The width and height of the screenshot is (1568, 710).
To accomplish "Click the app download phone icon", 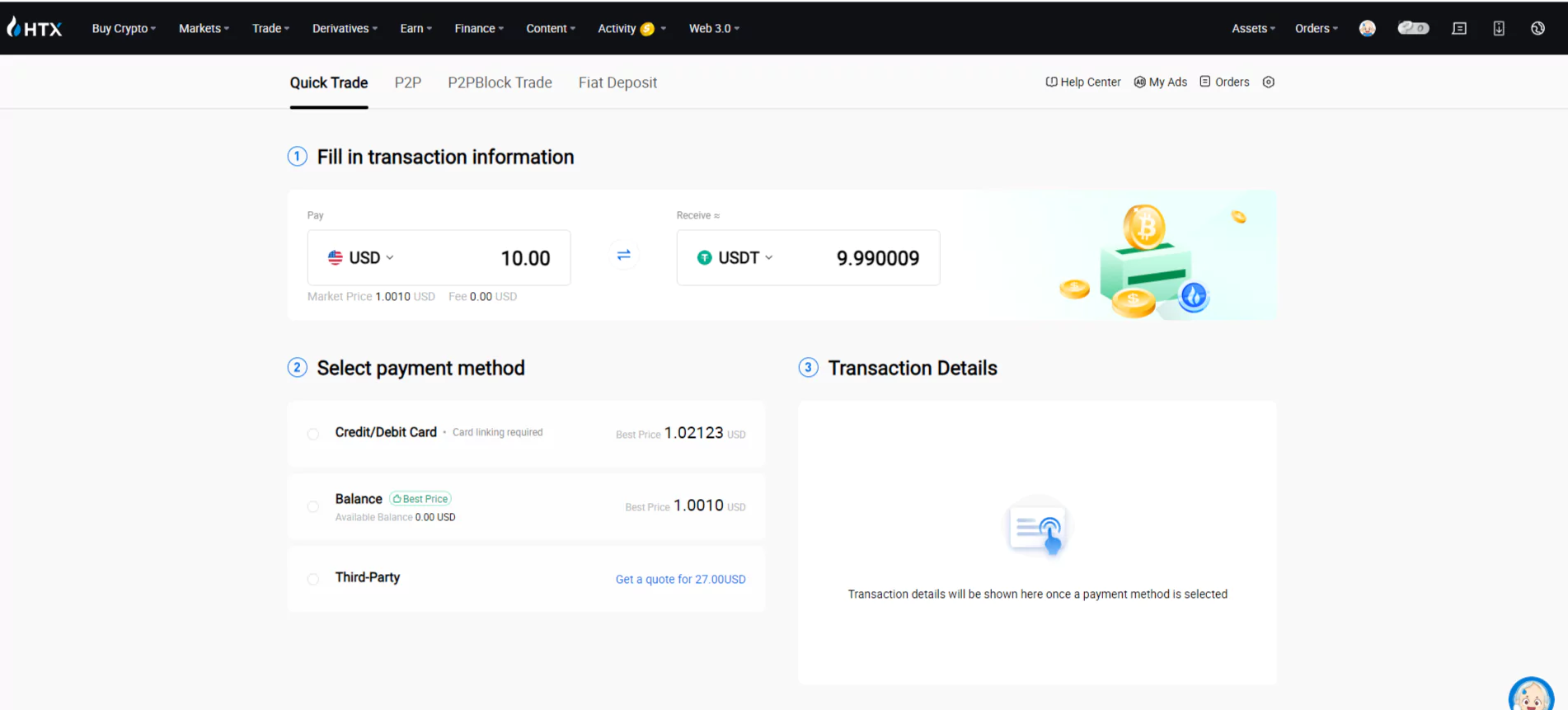I will [1499, 28].
